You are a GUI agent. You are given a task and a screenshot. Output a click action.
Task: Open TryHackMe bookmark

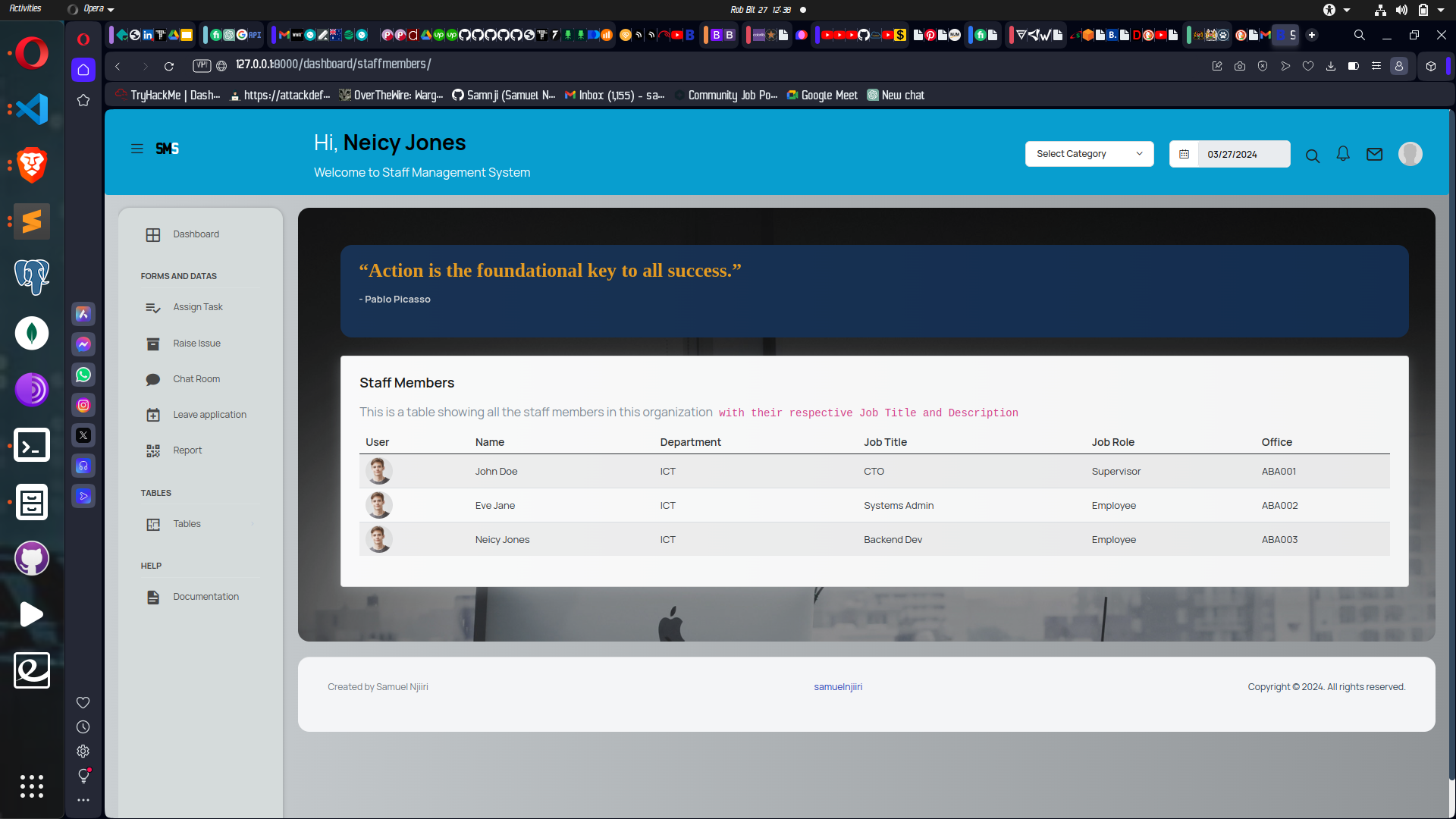[x=168, y=96]
